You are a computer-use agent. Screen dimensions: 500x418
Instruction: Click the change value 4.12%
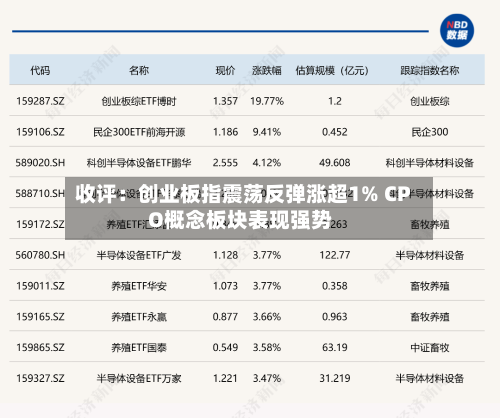click(x=267, y=163)
